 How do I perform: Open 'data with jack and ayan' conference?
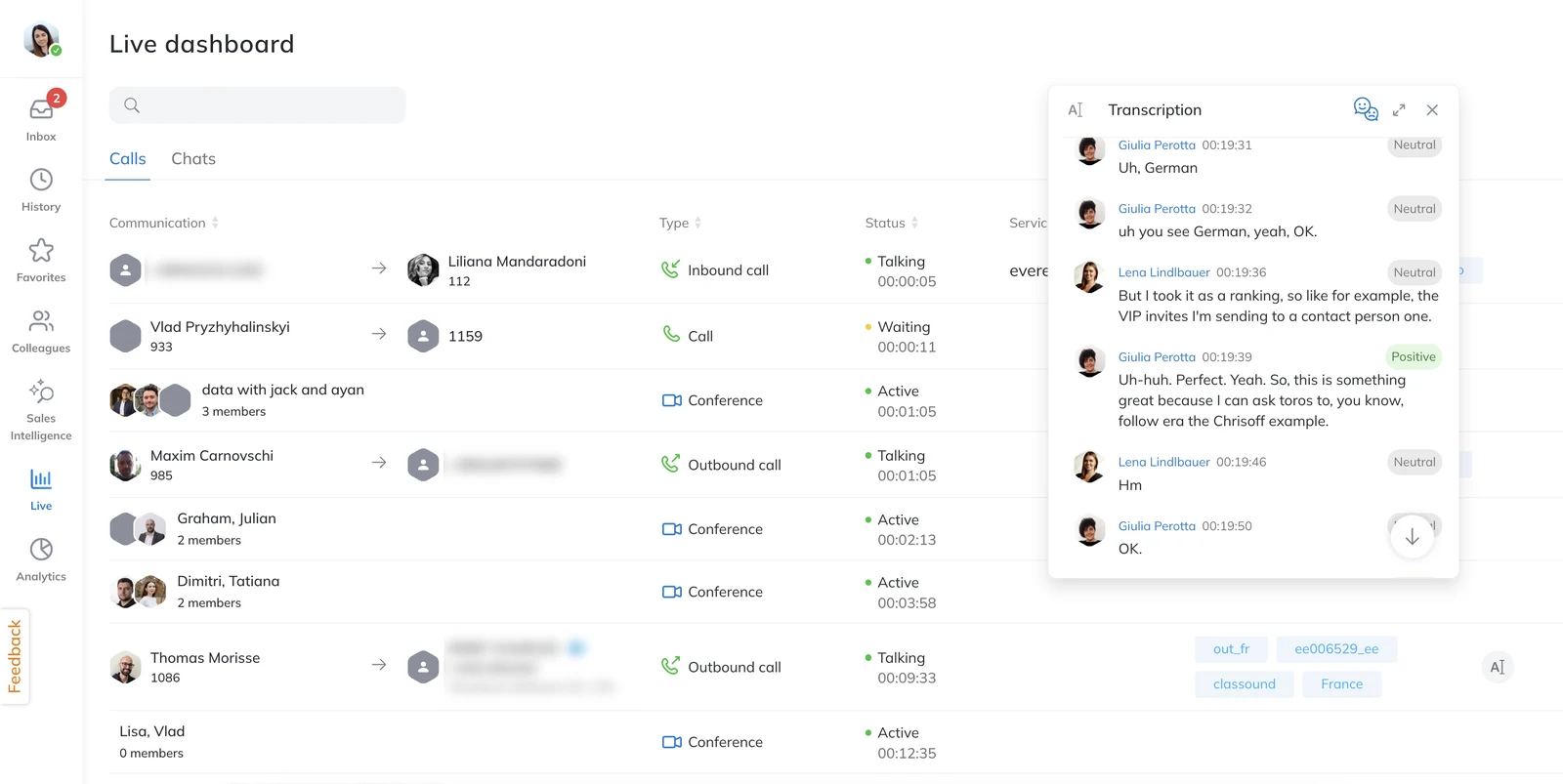pyautogui.click(x=282, y=390)
